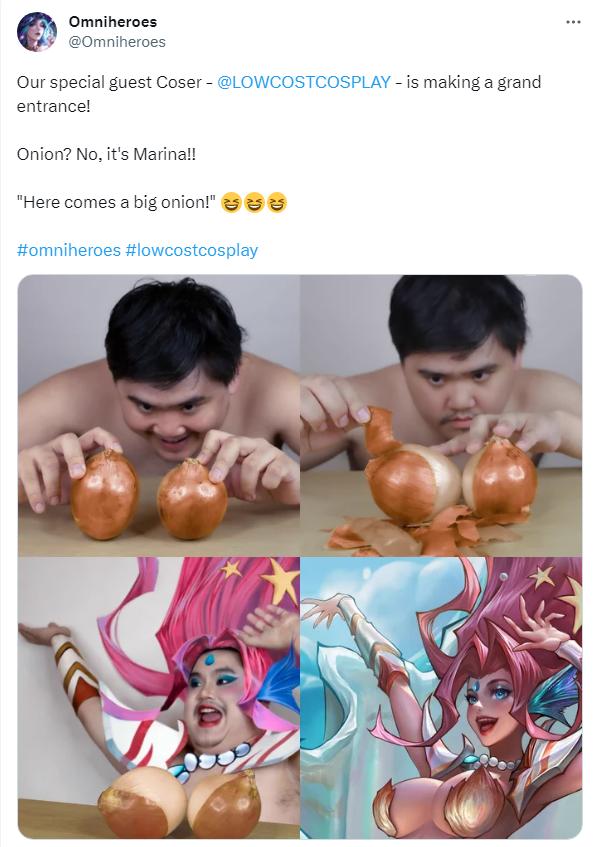Click the word "entrance!" in the tweet
Image resolution: width=594 pixels, height=847 pixels.
53,106
